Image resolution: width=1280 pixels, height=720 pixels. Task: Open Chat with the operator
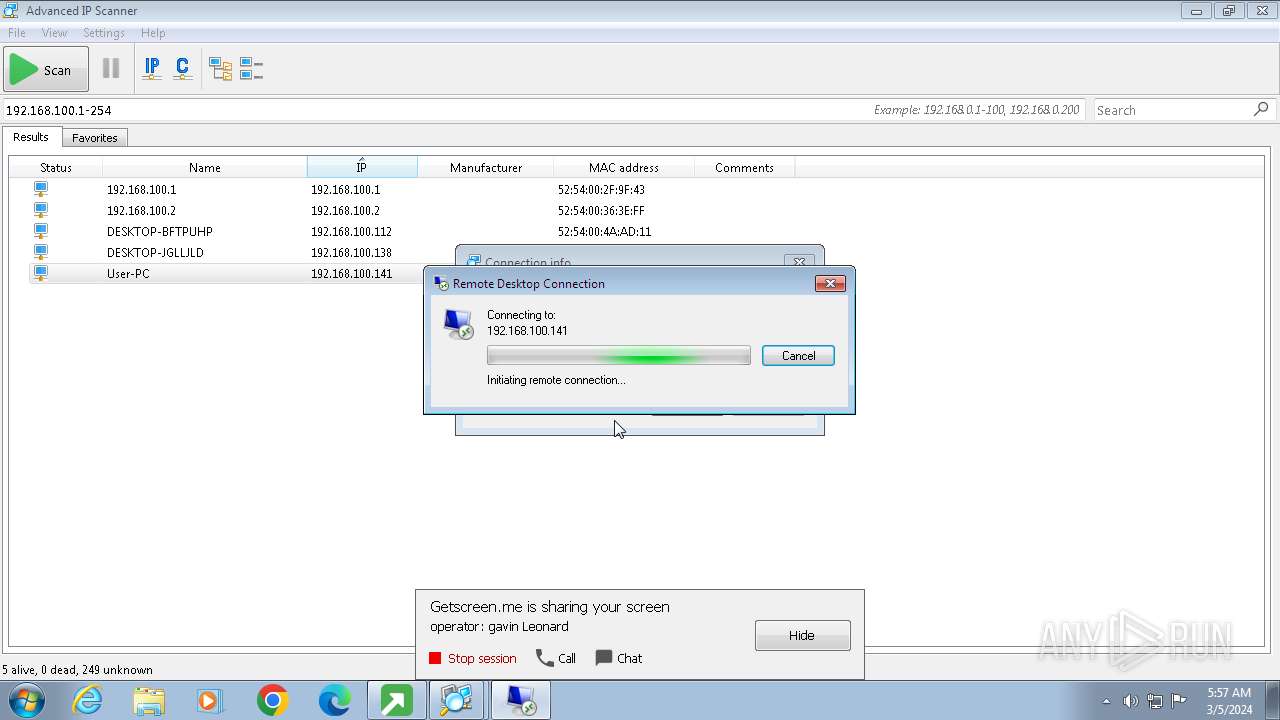(619, 658)
